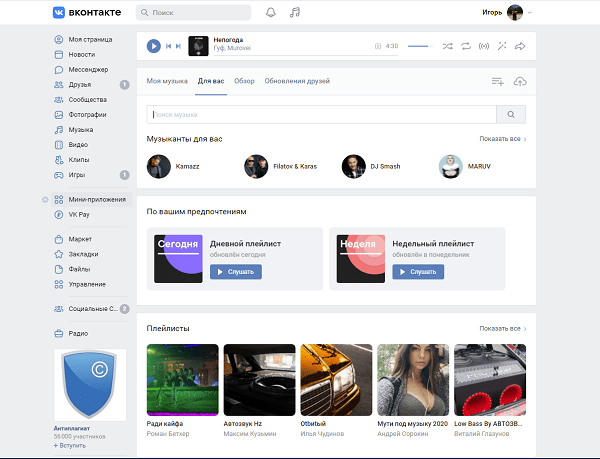The image size is (600, 459).
Task: Switch to Для вас tab
Action: tap(211, 81)
